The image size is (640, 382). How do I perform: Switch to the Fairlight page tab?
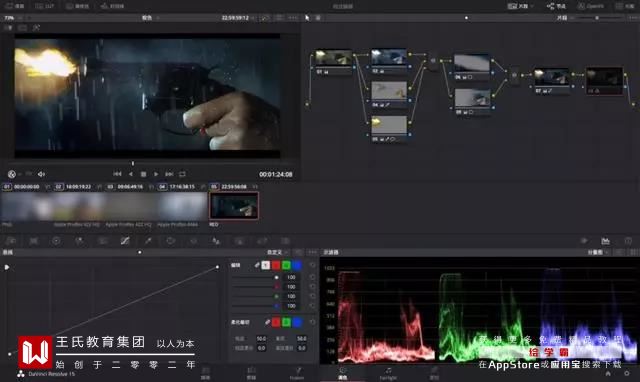pos(388,373)
